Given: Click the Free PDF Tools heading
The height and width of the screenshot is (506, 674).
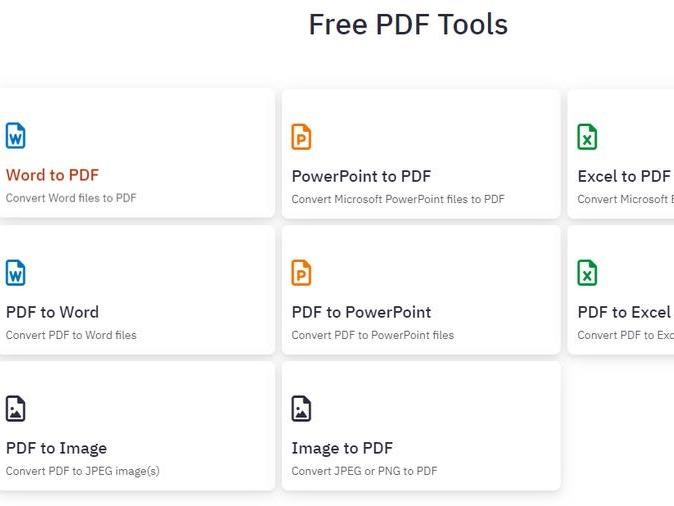Looking at the screenshot, I should (x=408, y=24).
